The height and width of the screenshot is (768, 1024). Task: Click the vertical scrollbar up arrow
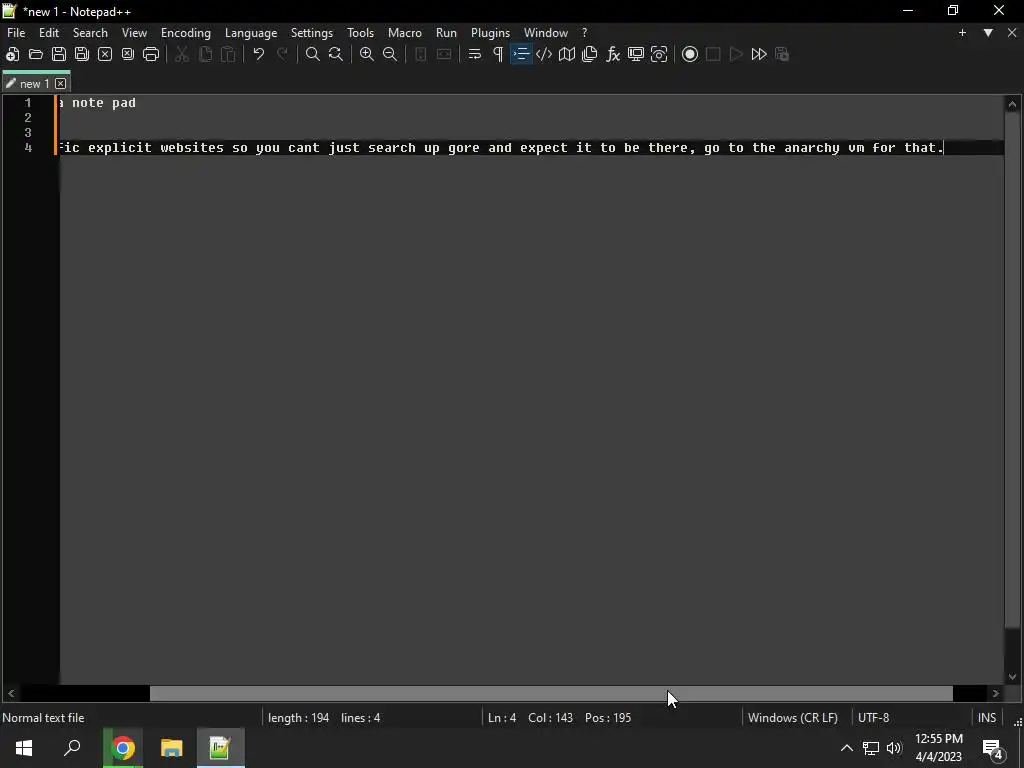pos(1012,104)
